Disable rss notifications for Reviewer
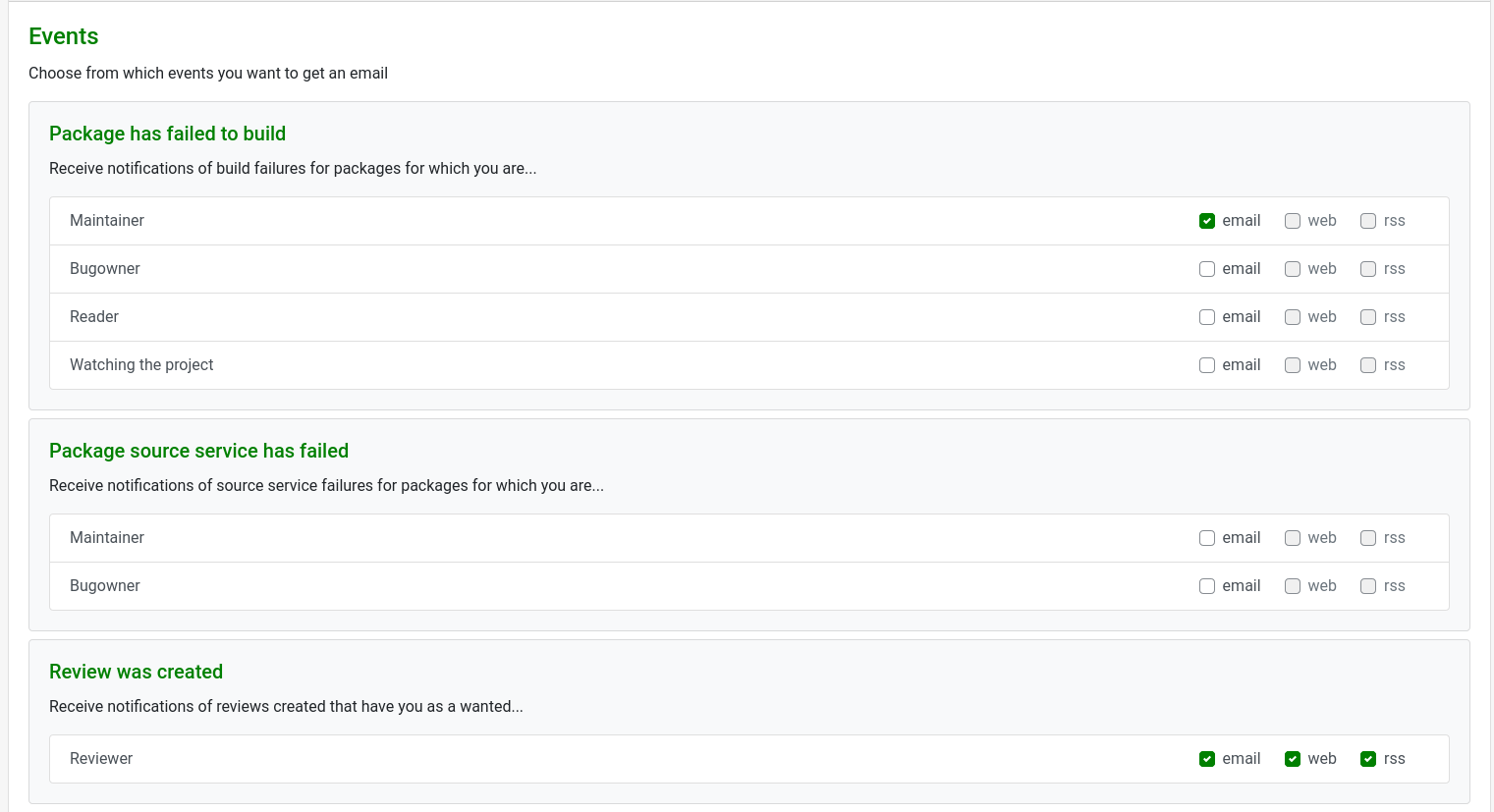This screenshot has width=1494, height=812. click(x=1368, y=758)
